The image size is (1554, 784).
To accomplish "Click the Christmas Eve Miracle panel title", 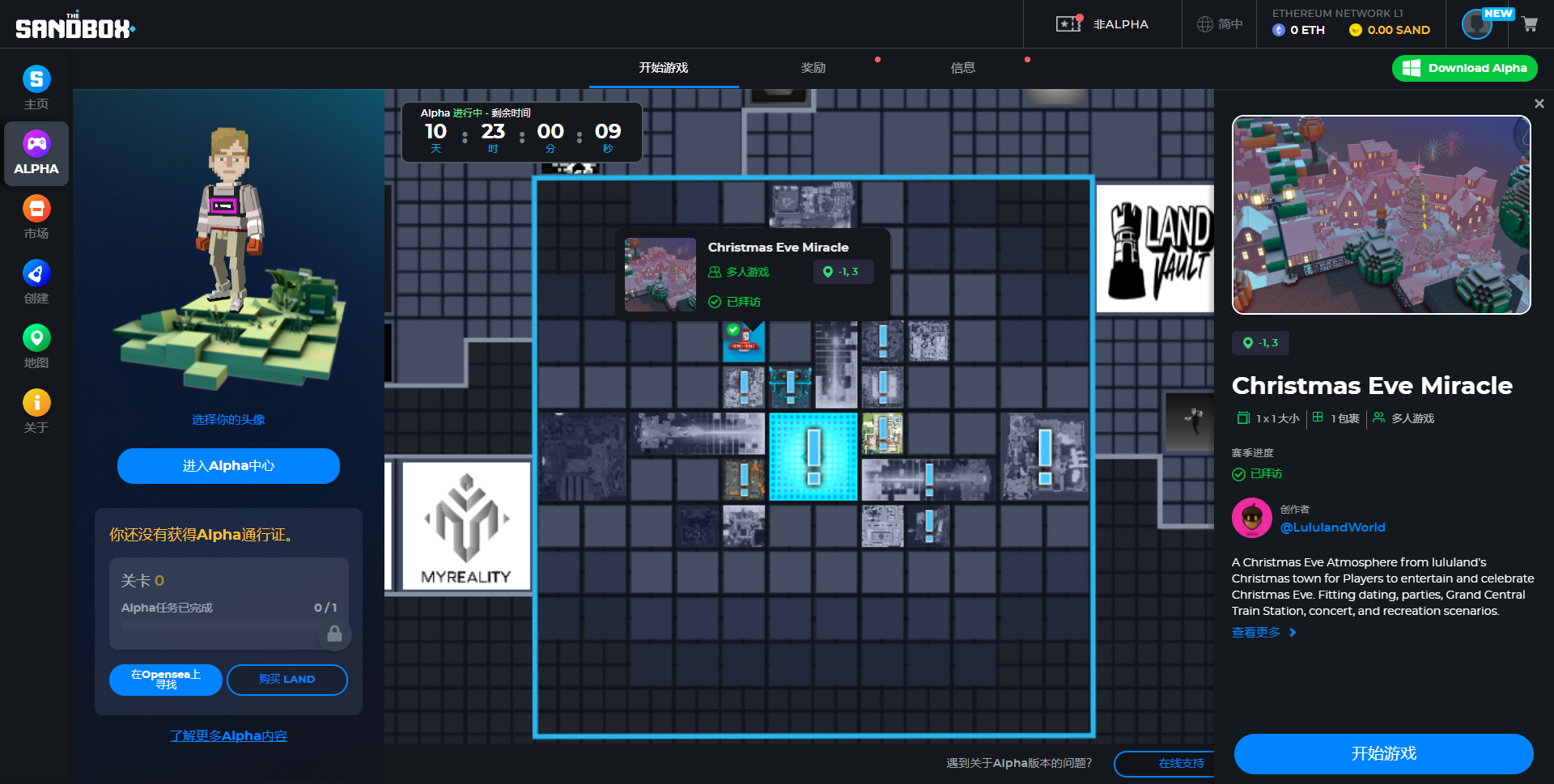I will point(1372,386).
